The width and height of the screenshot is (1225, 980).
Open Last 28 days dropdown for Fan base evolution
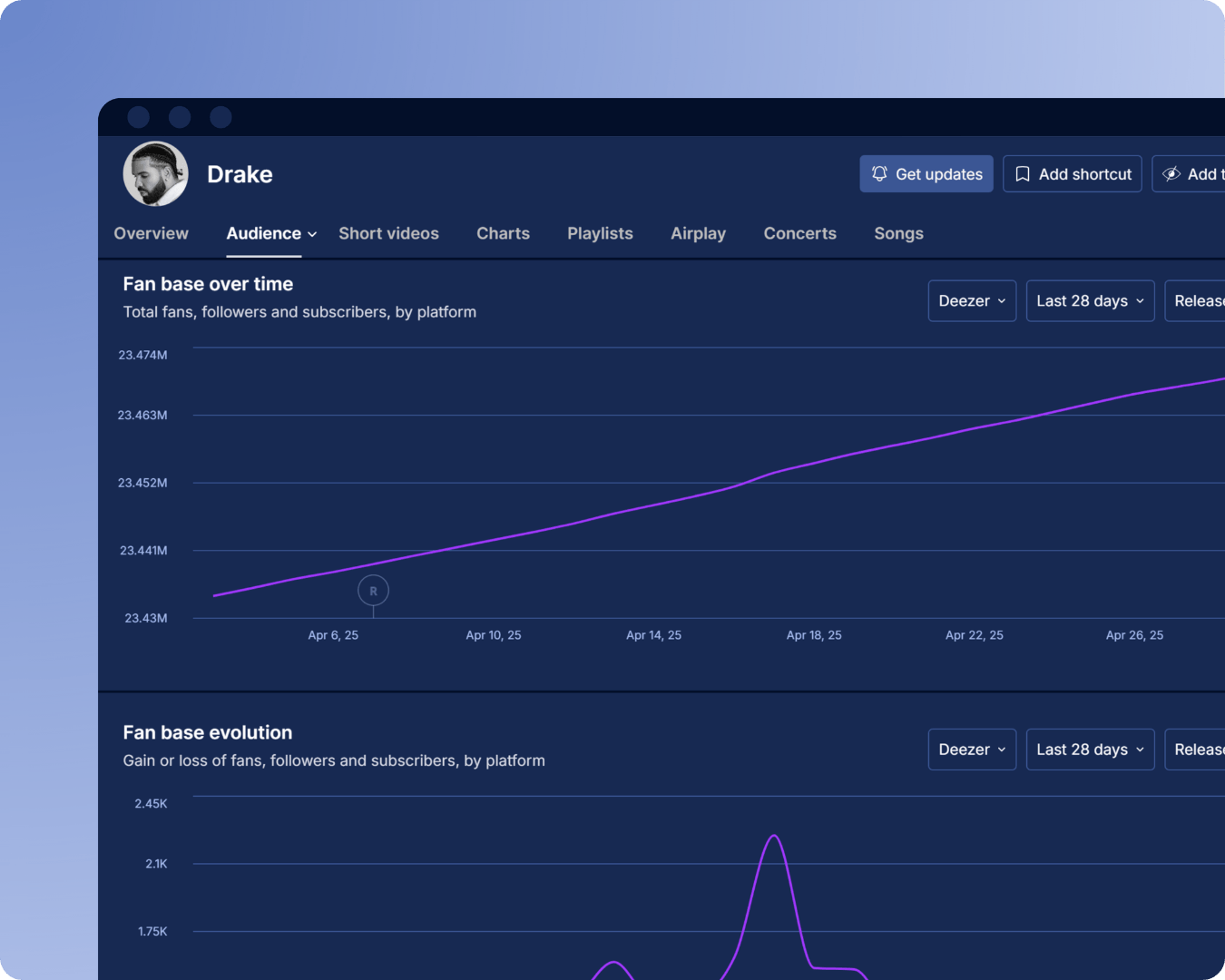1090,750
